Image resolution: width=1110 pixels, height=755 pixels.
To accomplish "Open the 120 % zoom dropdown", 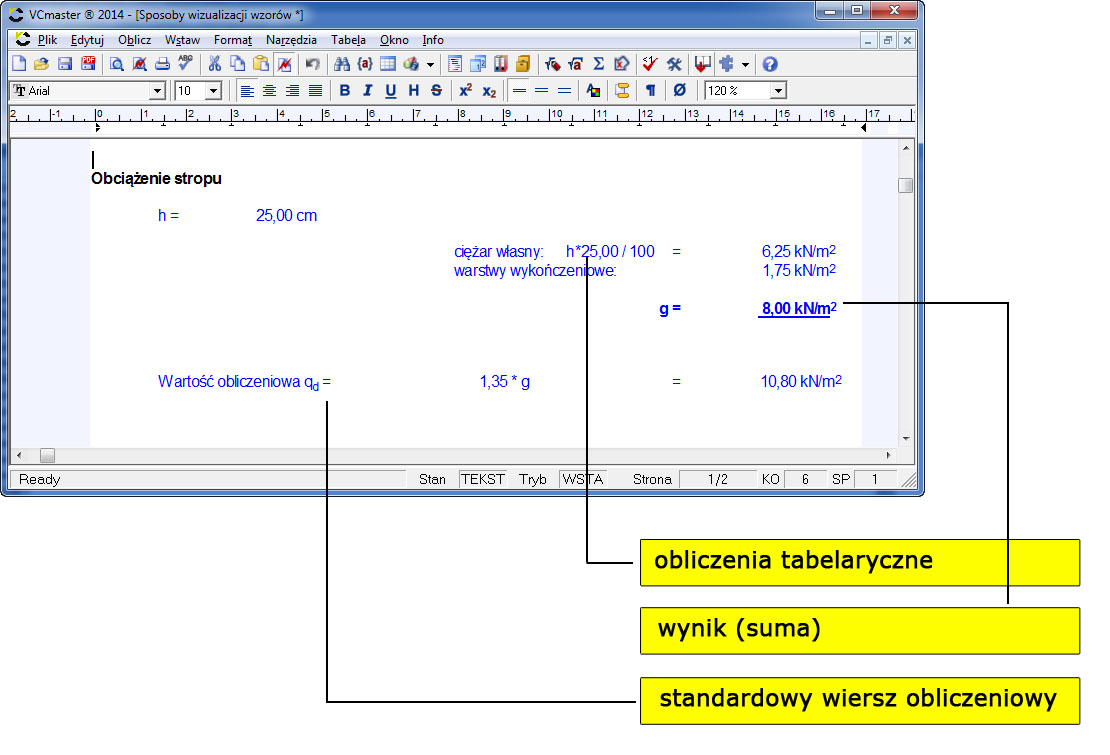I will tap(778, 91).
